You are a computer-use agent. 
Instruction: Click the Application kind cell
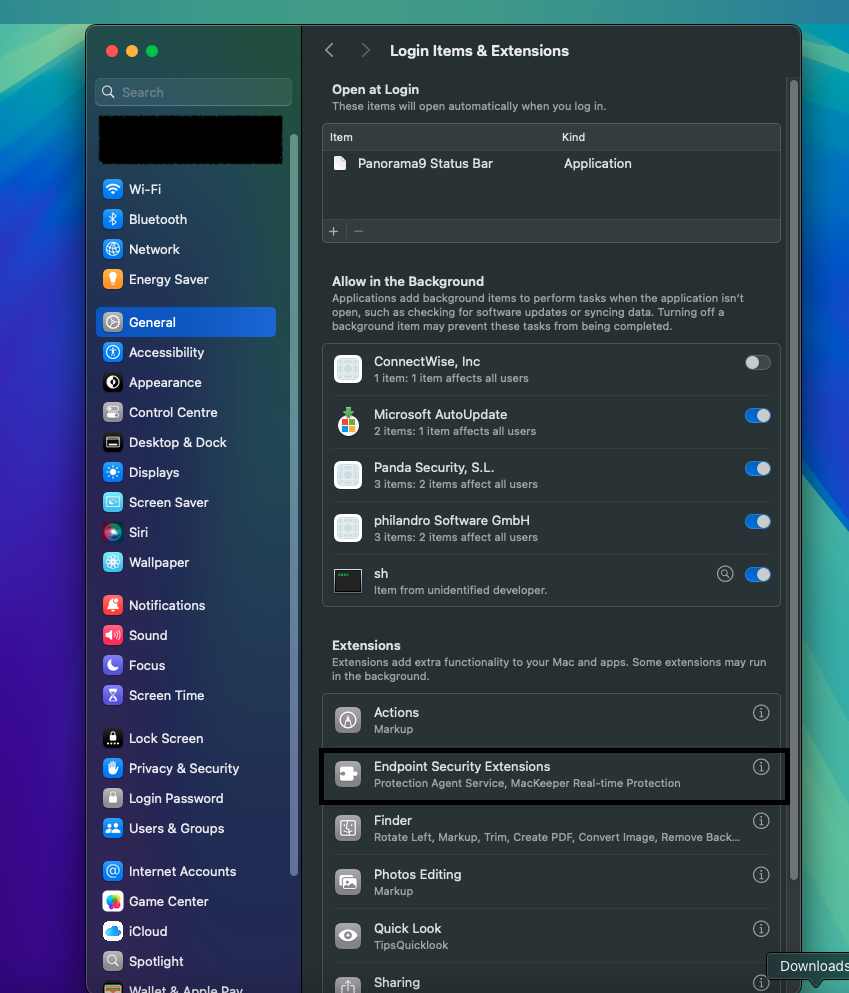598,163
